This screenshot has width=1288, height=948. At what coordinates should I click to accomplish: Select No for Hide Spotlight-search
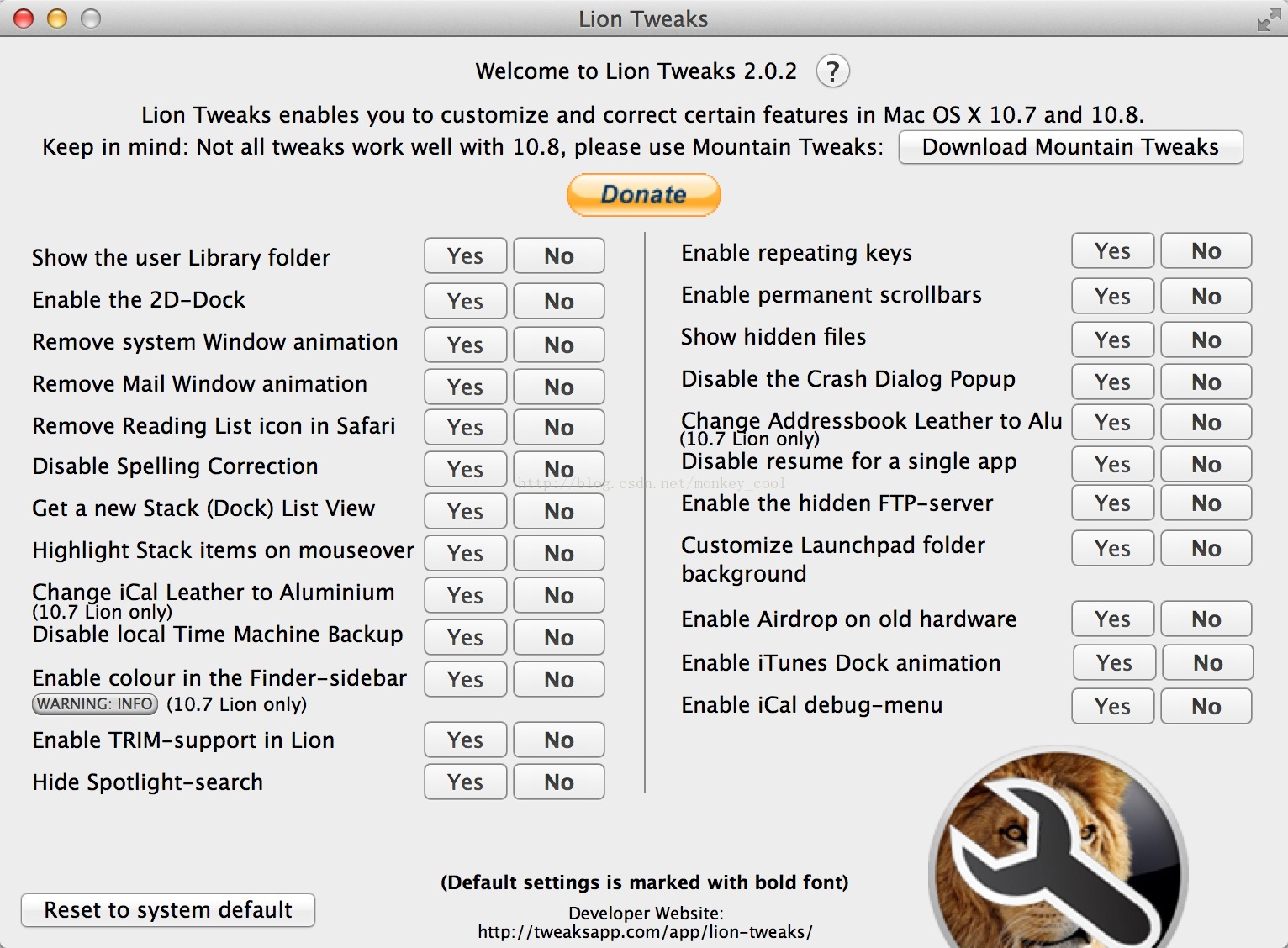tap(559, 782)
